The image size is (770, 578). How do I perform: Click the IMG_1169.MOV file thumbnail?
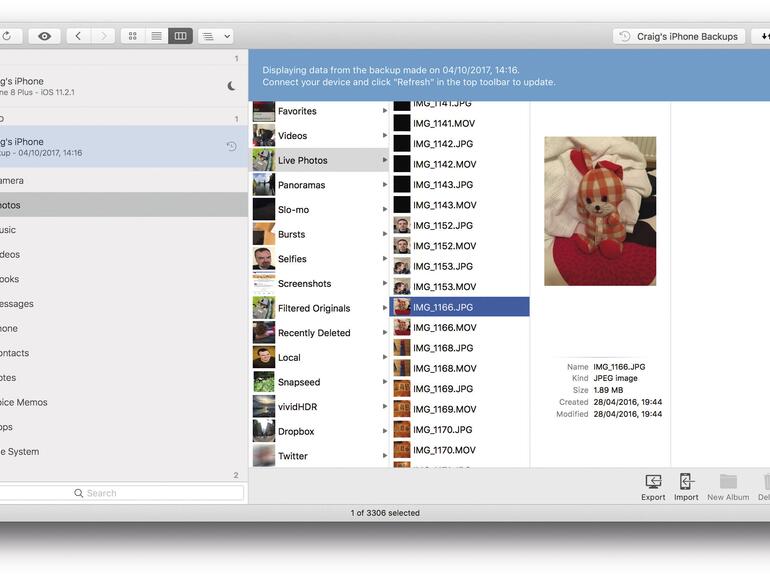pos(402,409)
